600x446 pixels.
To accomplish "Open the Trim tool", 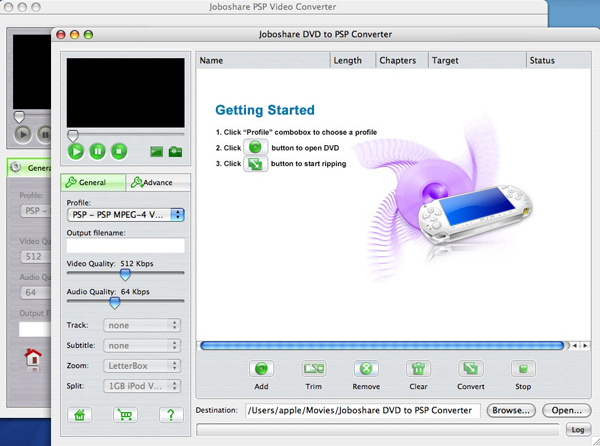I will (315, 369).
